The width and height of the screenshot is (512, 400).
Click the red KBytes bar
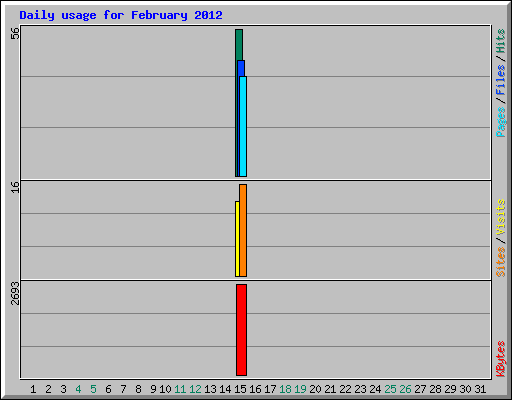coord(242,330)
